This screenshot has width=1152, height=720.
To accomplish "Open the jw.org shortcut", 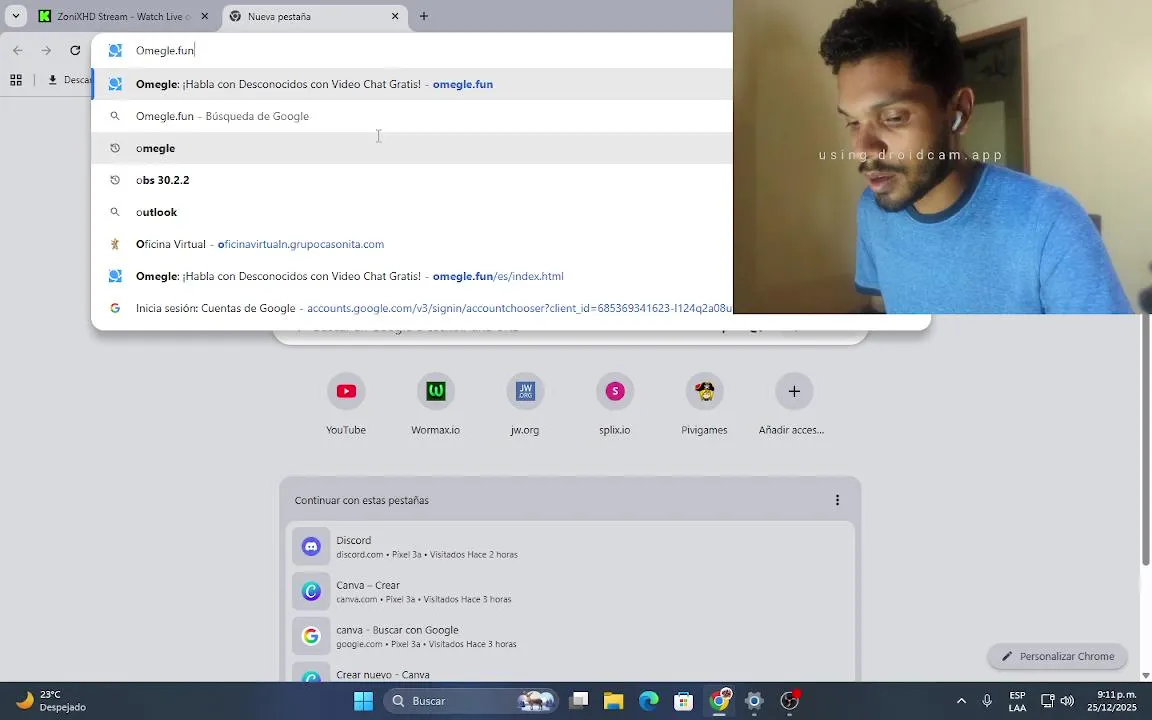I will (525, 404).
